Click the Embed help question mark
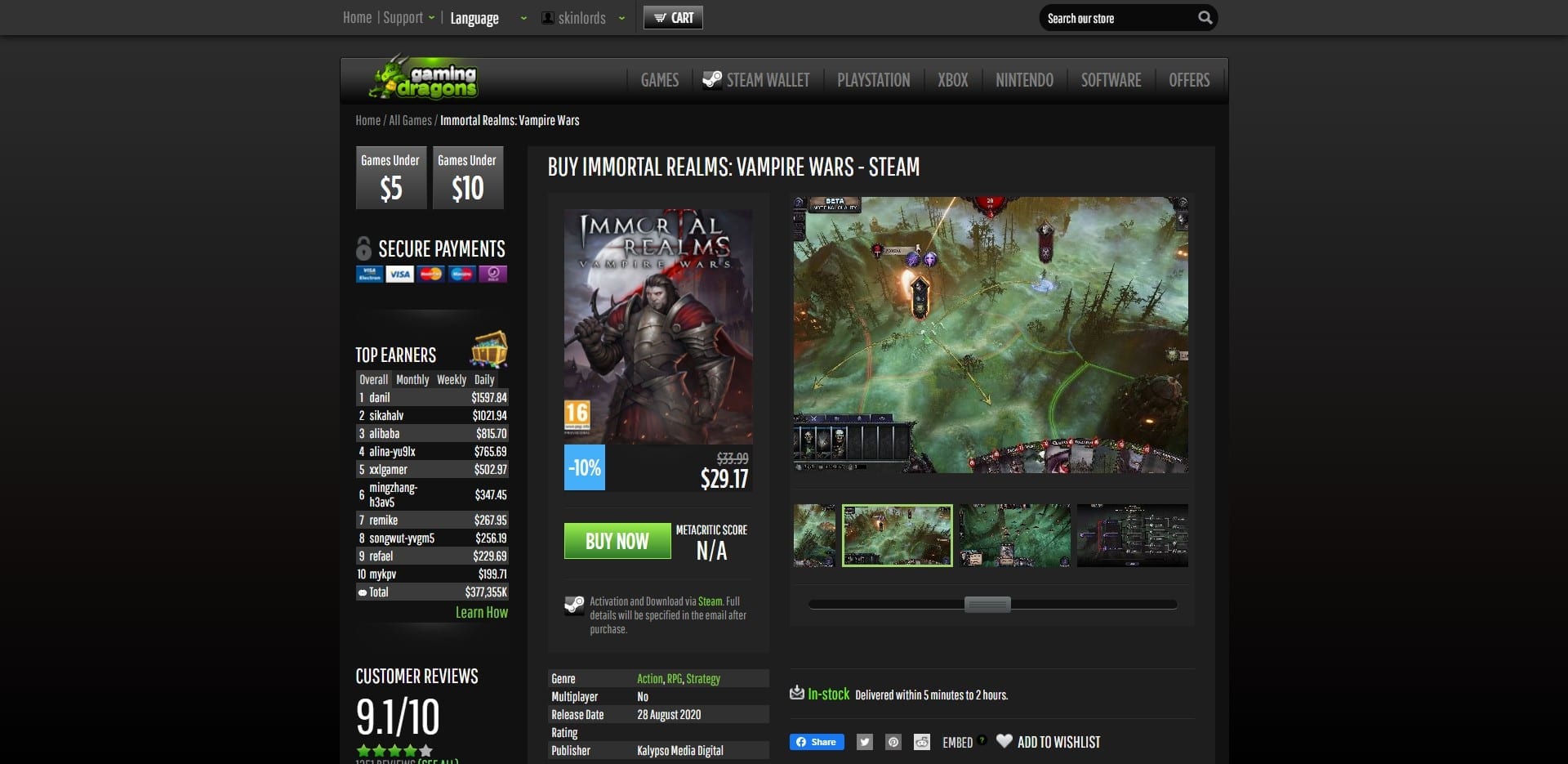 [982, 740]
